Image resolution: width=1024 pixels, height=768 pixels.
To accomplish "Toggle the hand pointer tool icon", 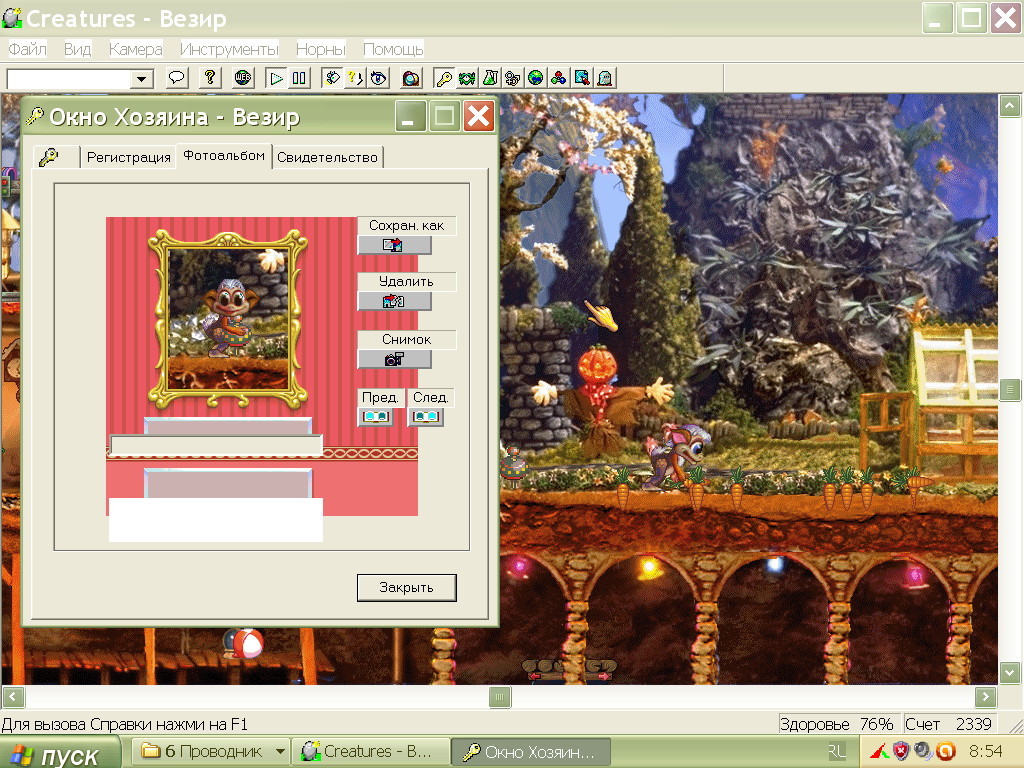I will pos(332,78).
